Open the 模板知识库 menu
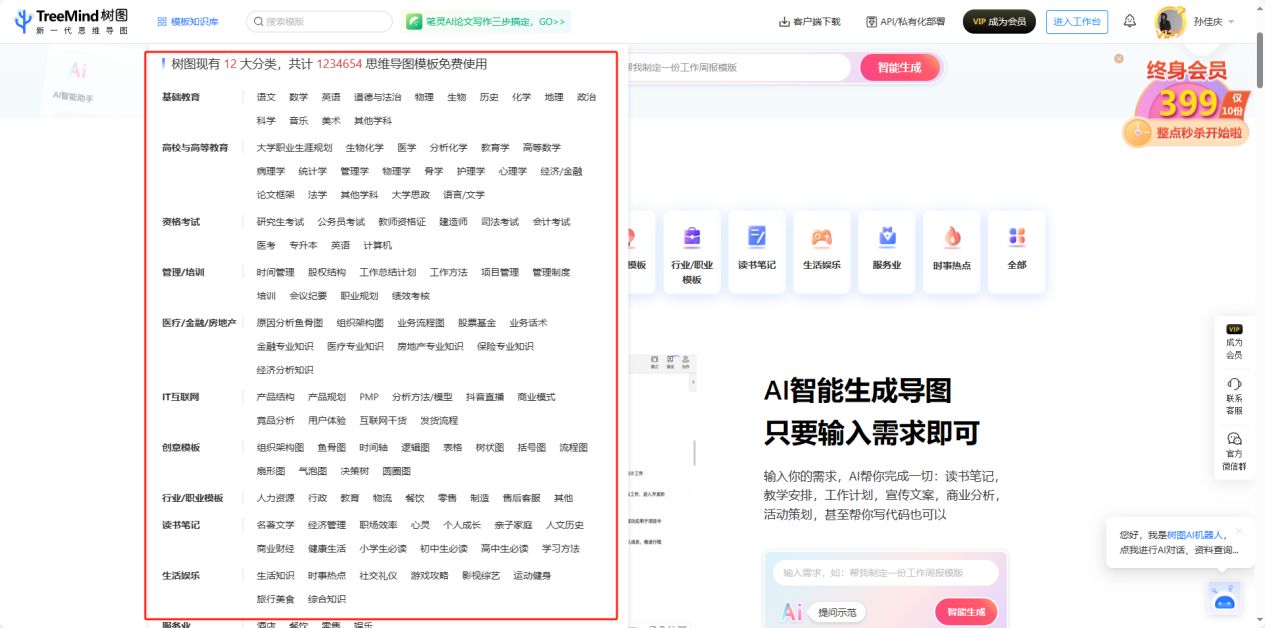 pyautogui.click(x=188, y=21)
